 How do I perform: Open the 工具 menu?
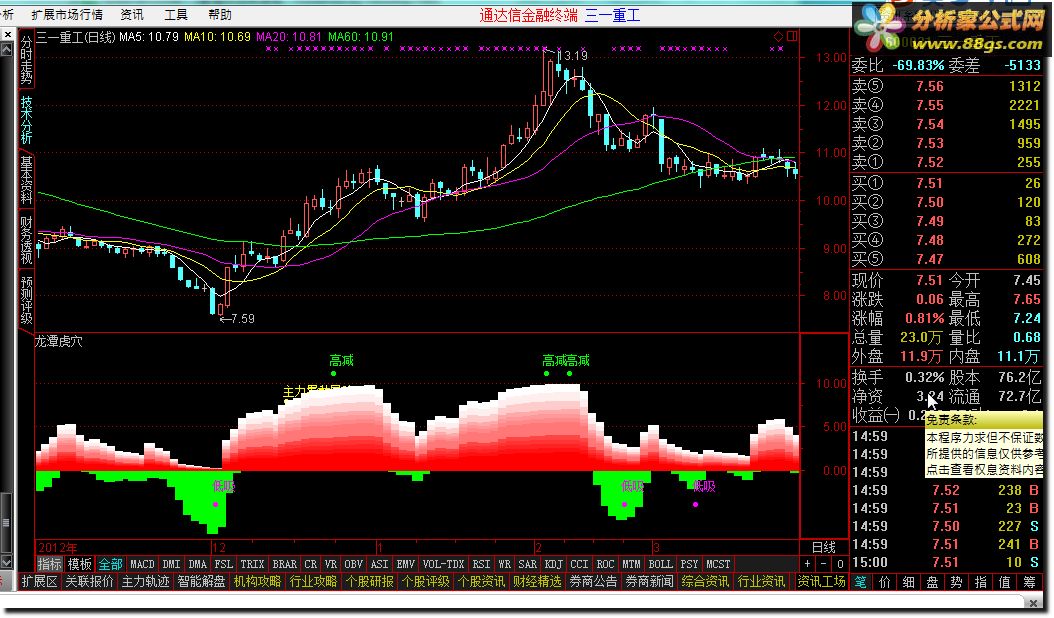[x=176, y=14]
